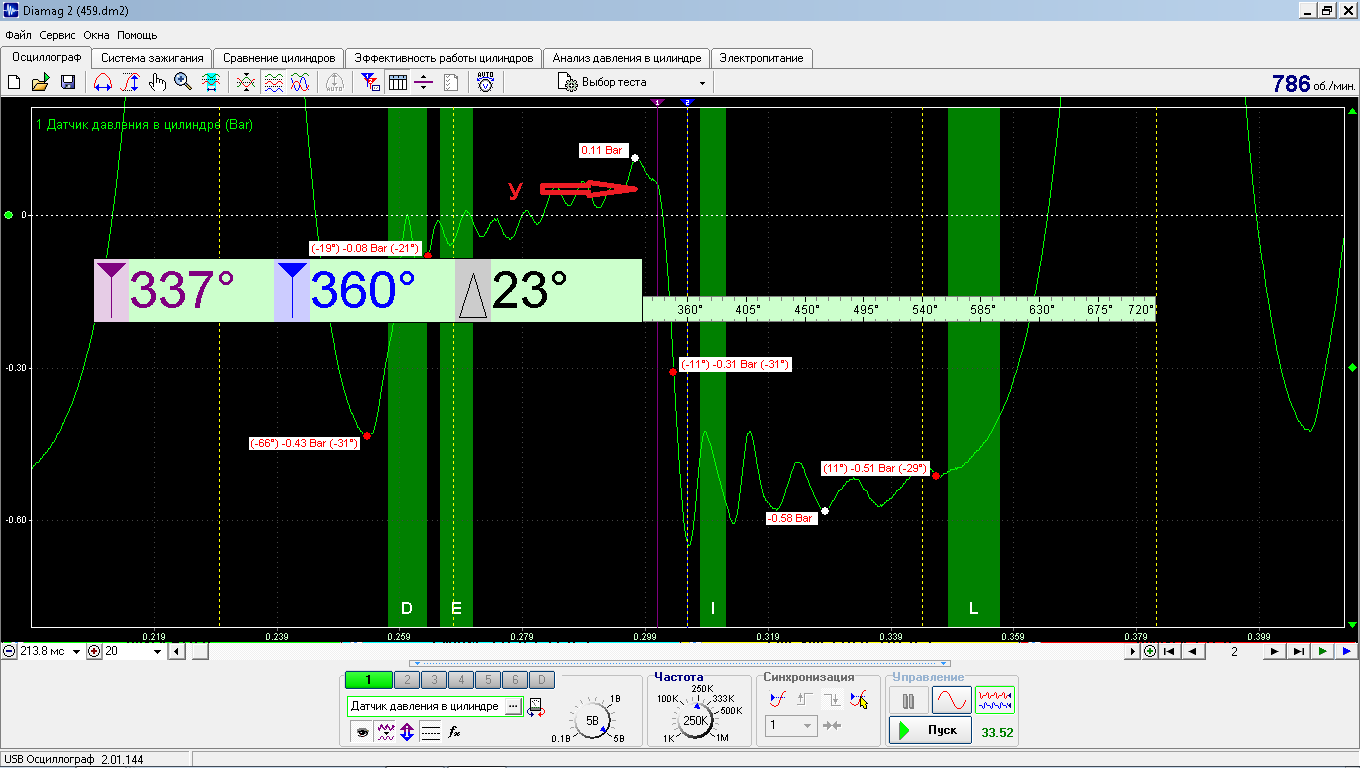Click the stacked waveforms display mode icon

coord(273,82)
